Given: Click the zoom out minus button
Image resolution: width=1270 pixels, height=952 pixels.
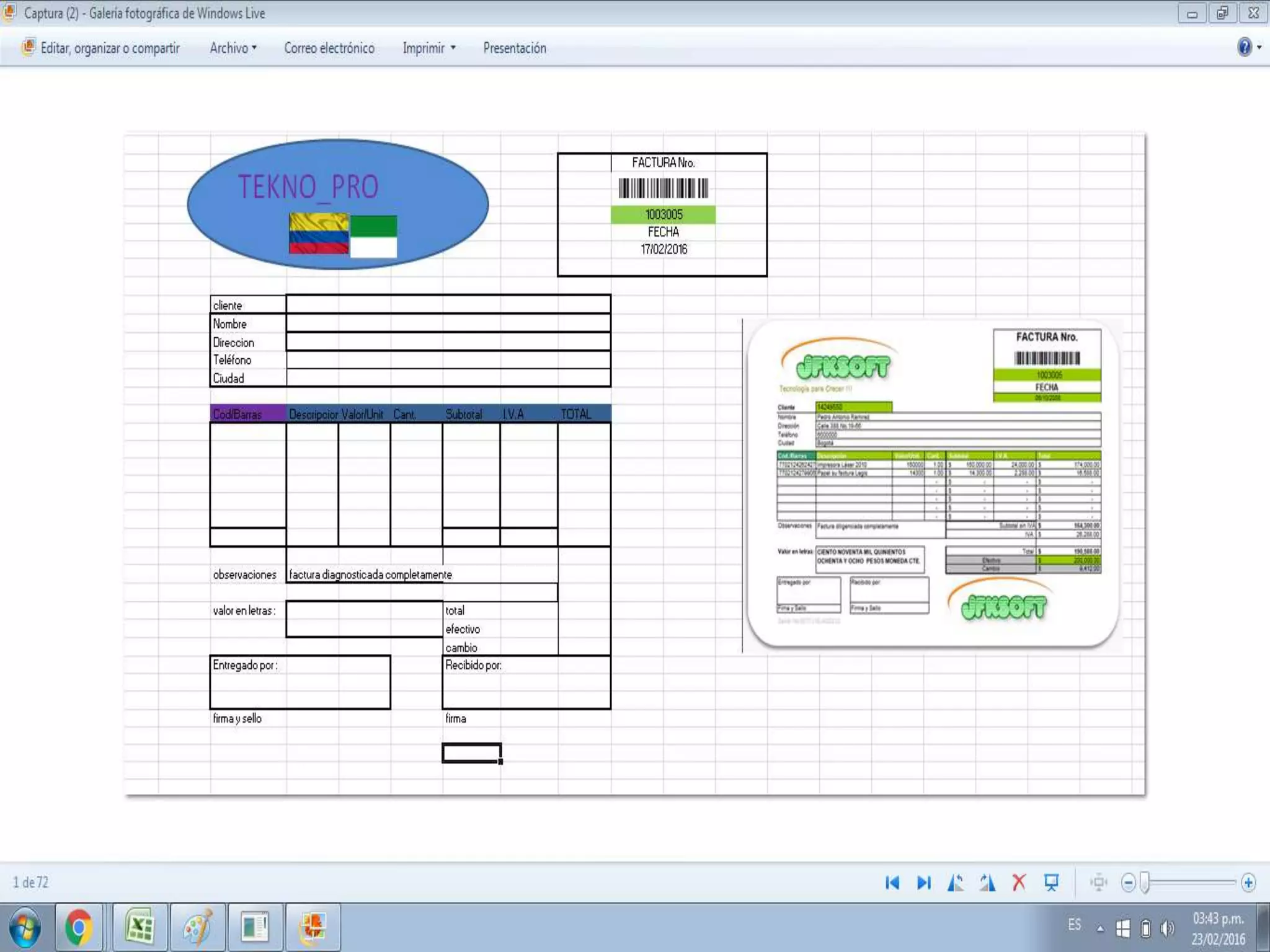Looking at the screenshot, I should [1128, 883].
